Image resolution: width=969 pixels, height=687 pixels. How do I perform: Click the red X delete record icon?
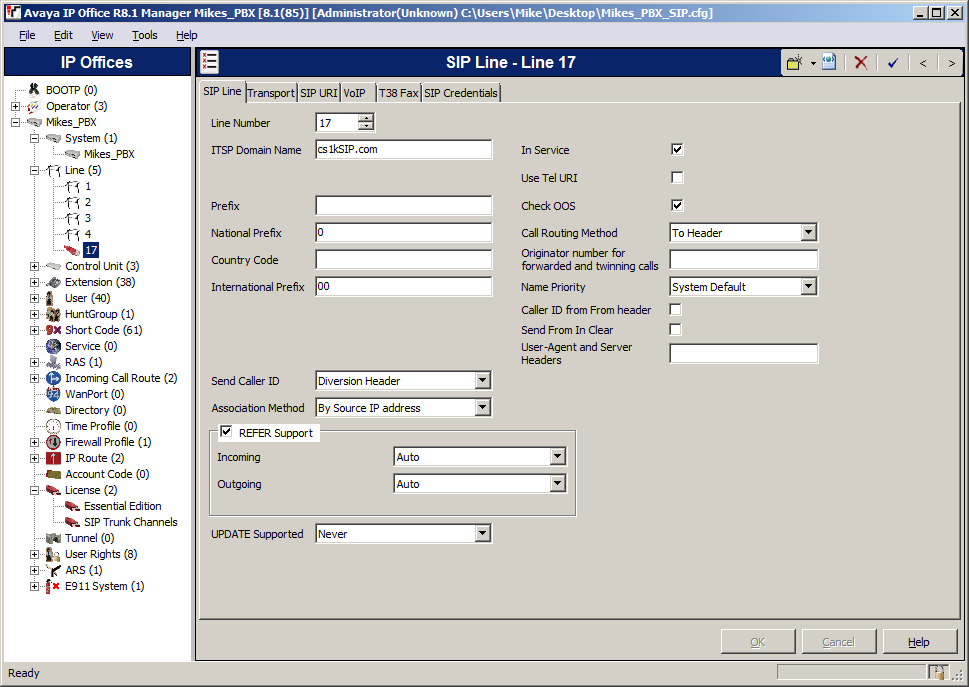[861, 62]
